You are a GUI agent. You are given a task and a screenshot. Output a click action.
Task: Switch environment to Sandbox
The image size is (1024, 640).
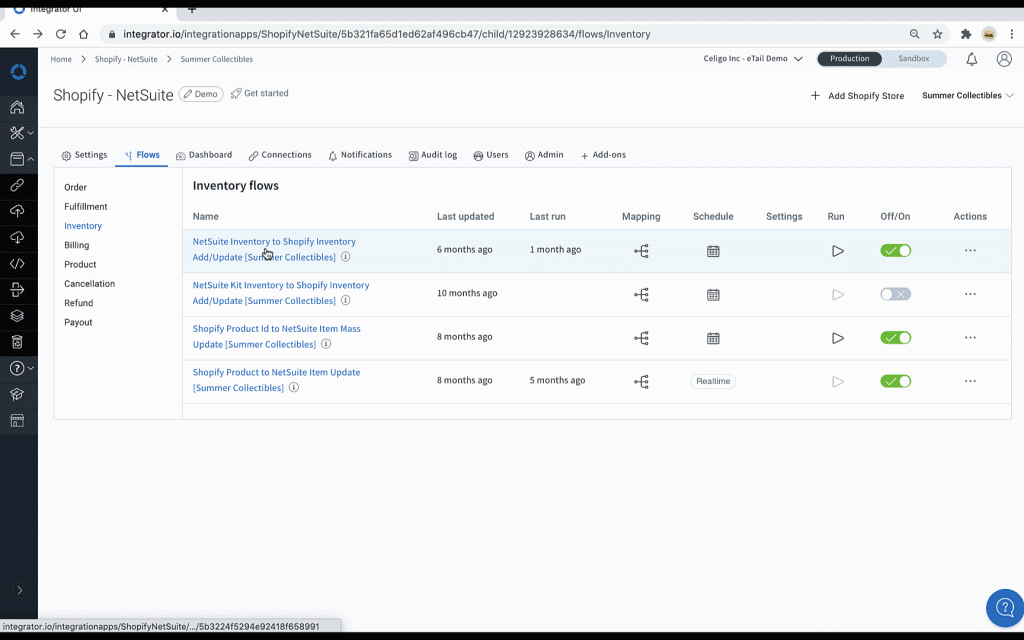(x=914, y=59)
